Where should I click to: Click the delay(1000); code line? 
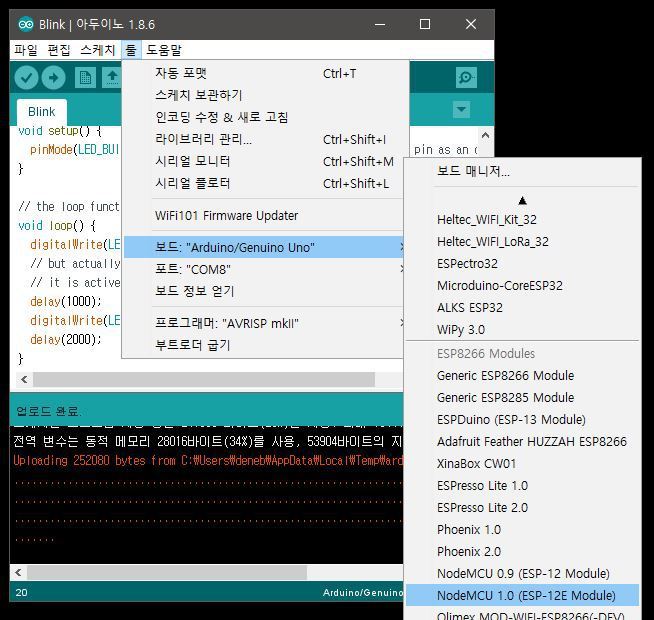pos(65,301)
